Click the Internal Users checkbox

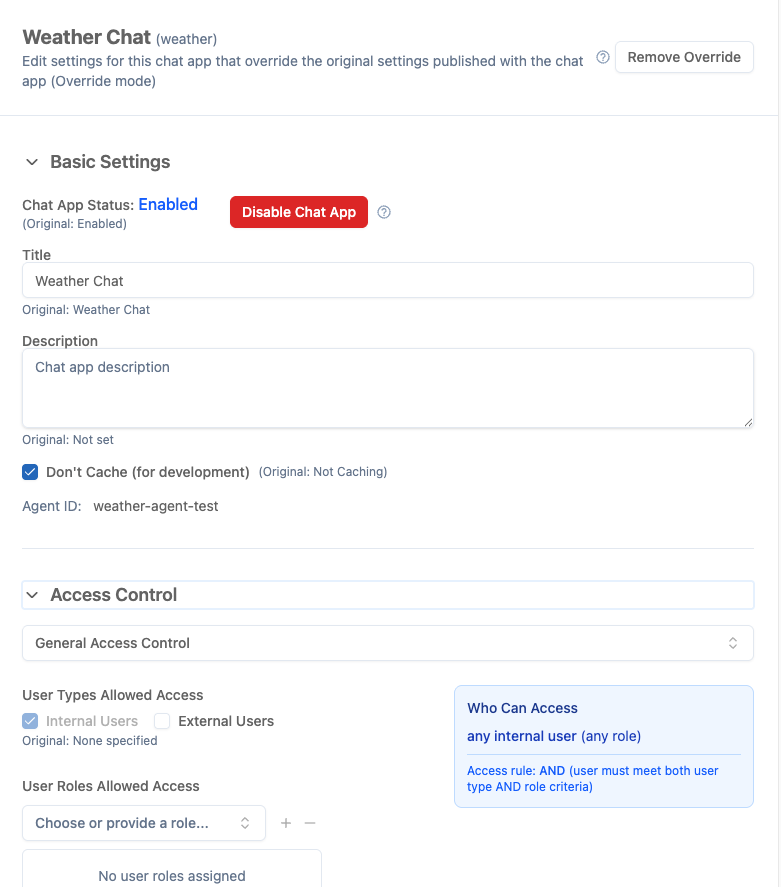coord(30,720)
